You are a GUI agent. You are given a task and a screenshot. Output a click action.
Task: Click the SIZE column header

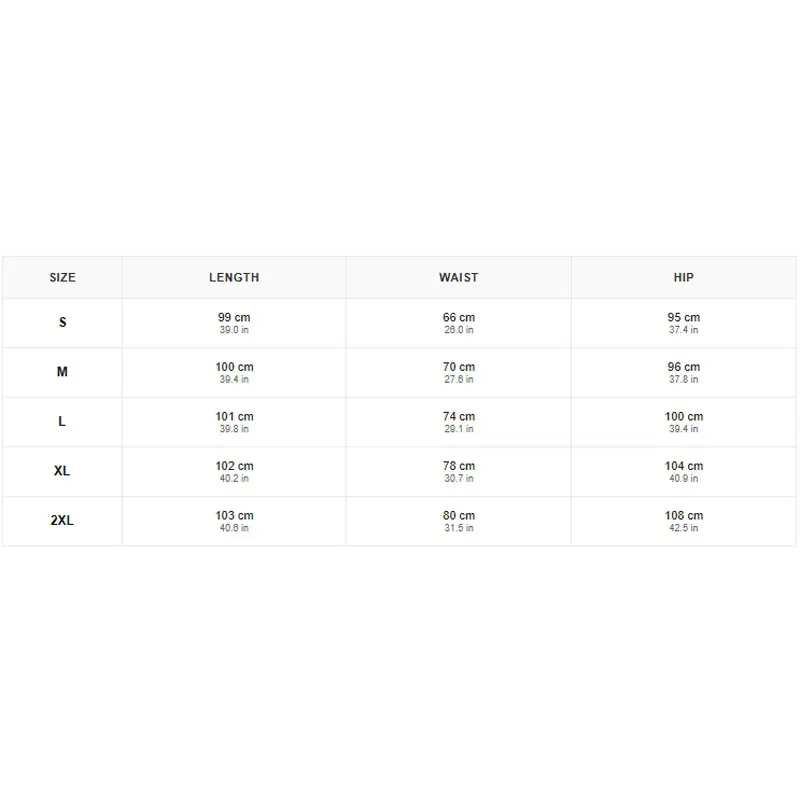tap(62, 278)
